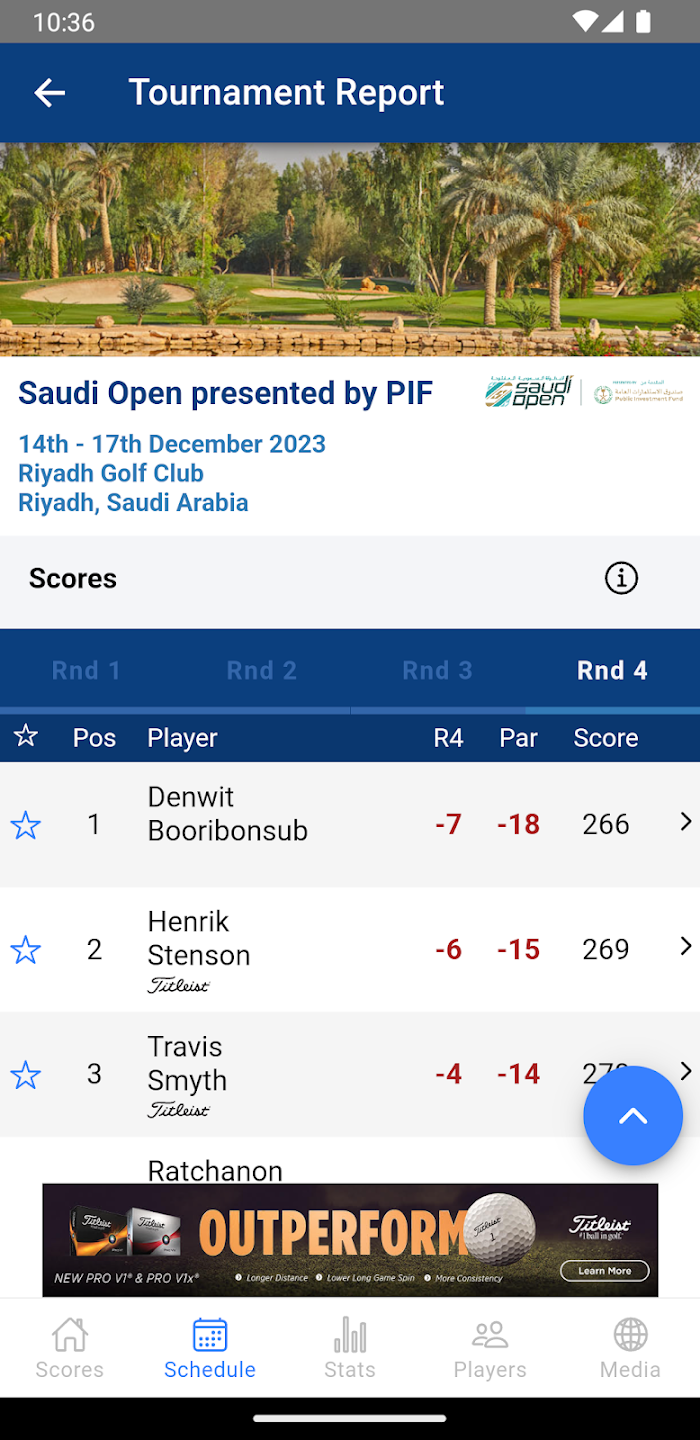Image resolution: width=700 pixels, height=1440 pixels.
Task: Open the Scores home tab icon
Action: 70,1334
